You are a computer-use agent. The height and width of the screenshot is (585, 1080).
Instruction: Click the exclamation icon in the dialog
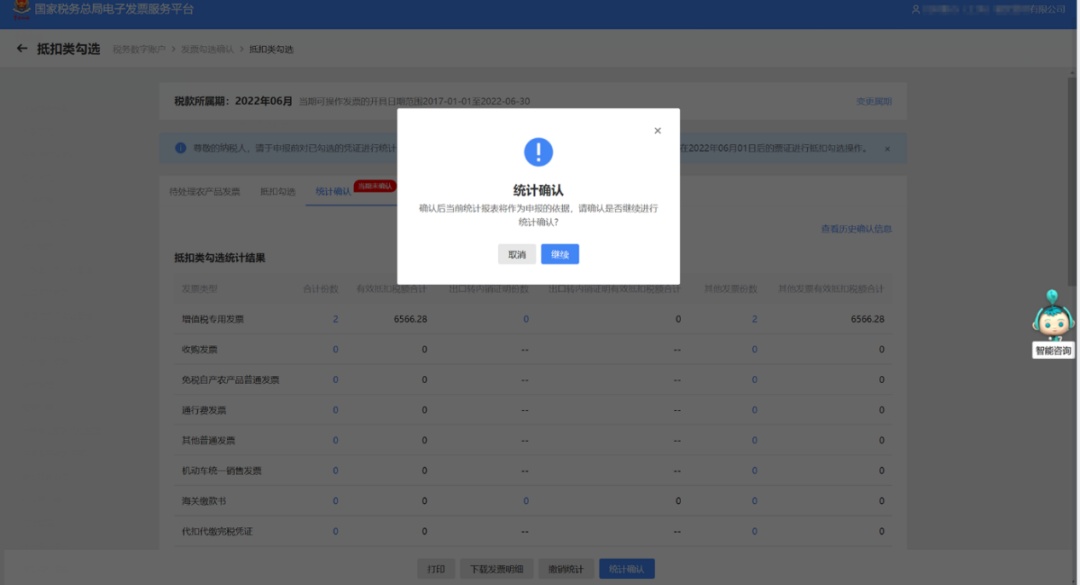click(538, 152)
